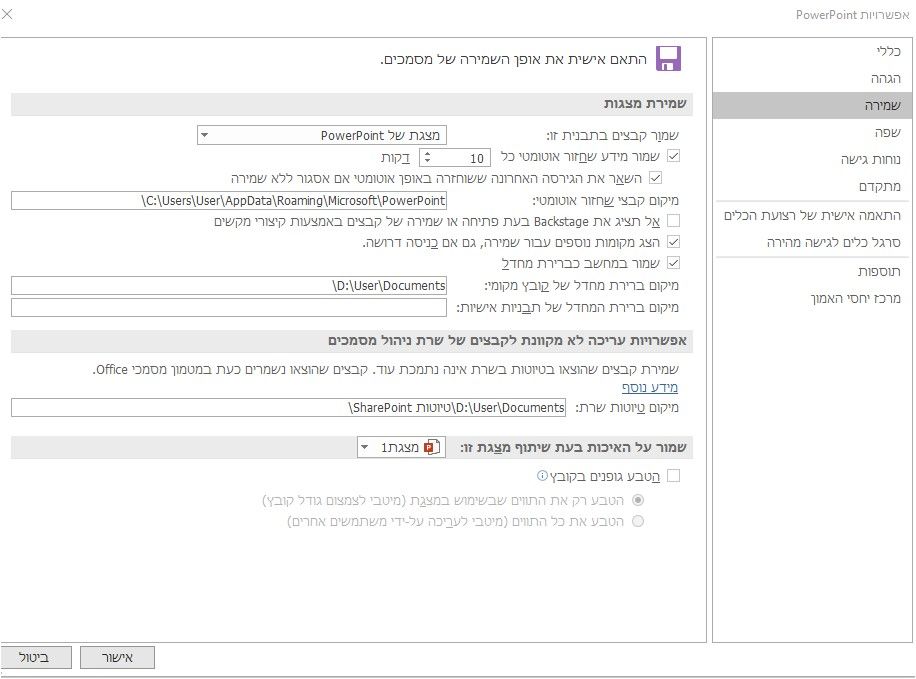Toggle keep last autosaved version checkbox
Viewport: 916px width, 679px height.
tap(655, 178)
